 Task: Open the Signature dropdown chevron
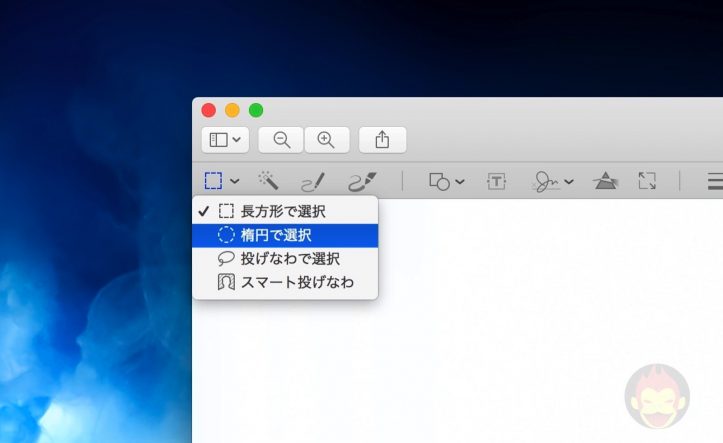pyautogui.click(x=569, y=182)
